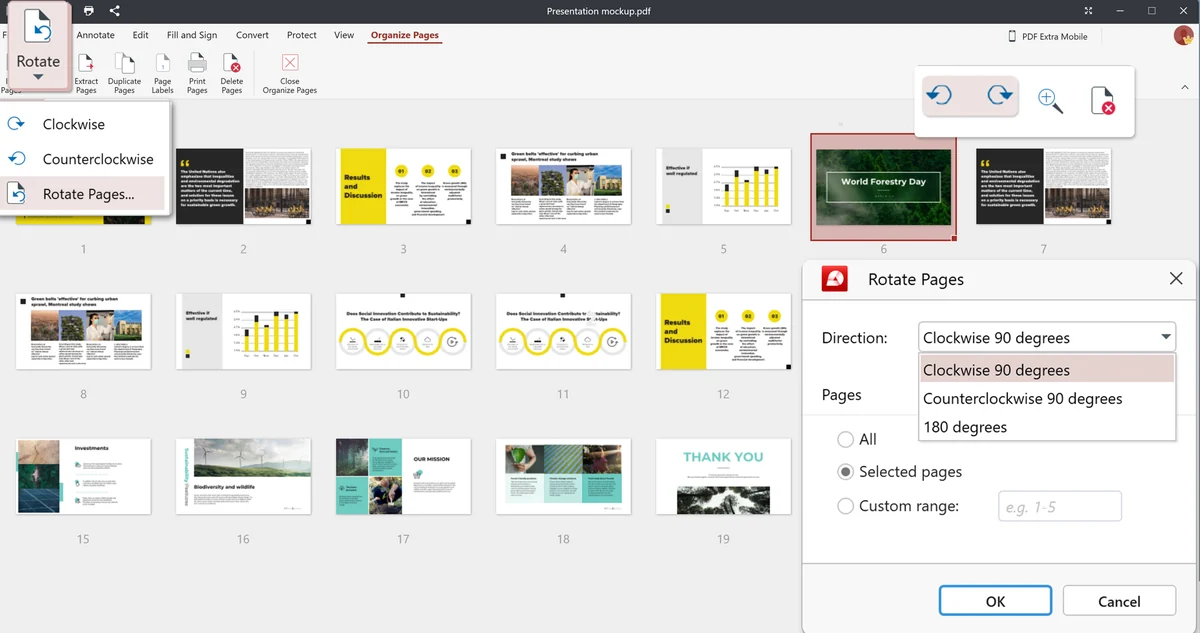Select Biodiversity page 16 thumbnail
This screenshot has height=633, width=1200.
243,476
